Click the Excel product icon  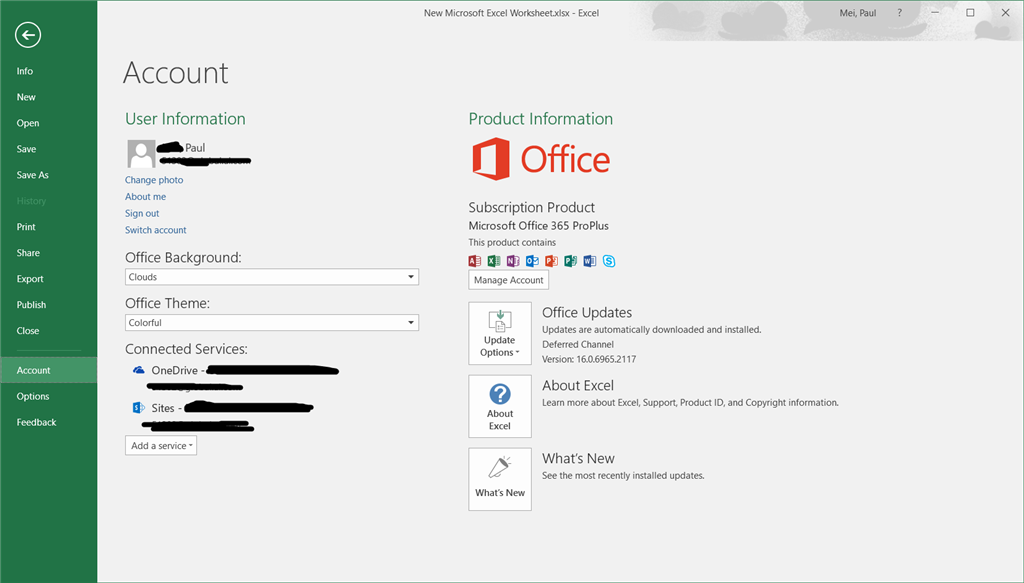494,261
